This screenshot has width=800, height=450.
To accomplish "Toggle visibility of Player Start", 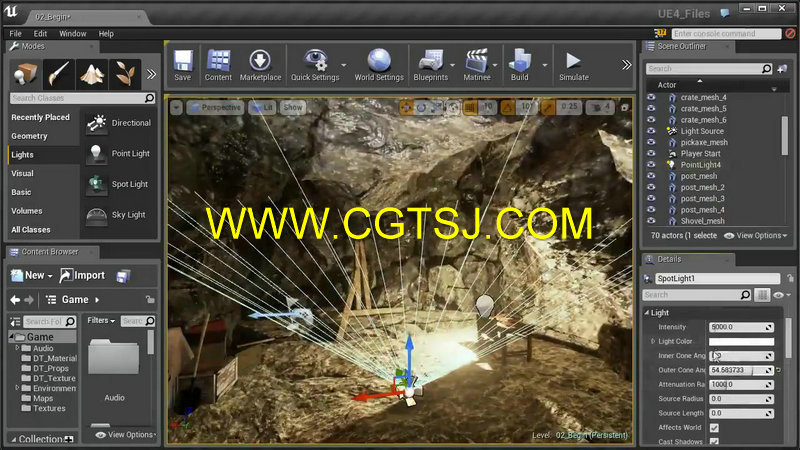I will click(x=651, y=153).
